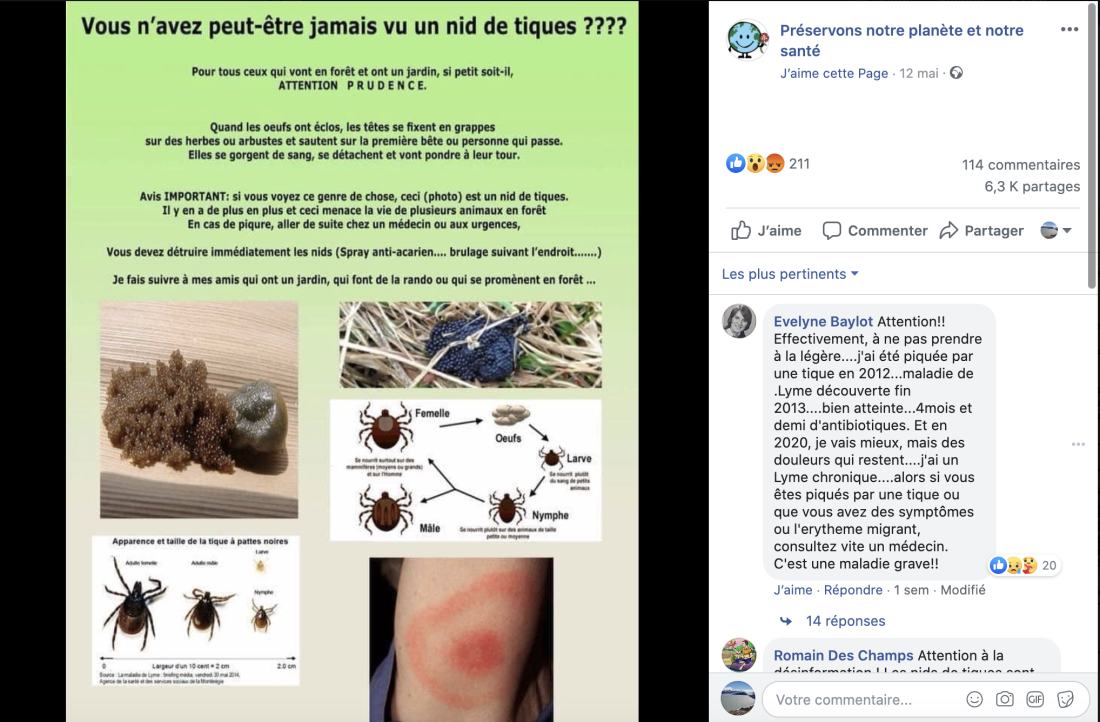
Task: Click the Partager arrow button
Action: tap(981, 231)
